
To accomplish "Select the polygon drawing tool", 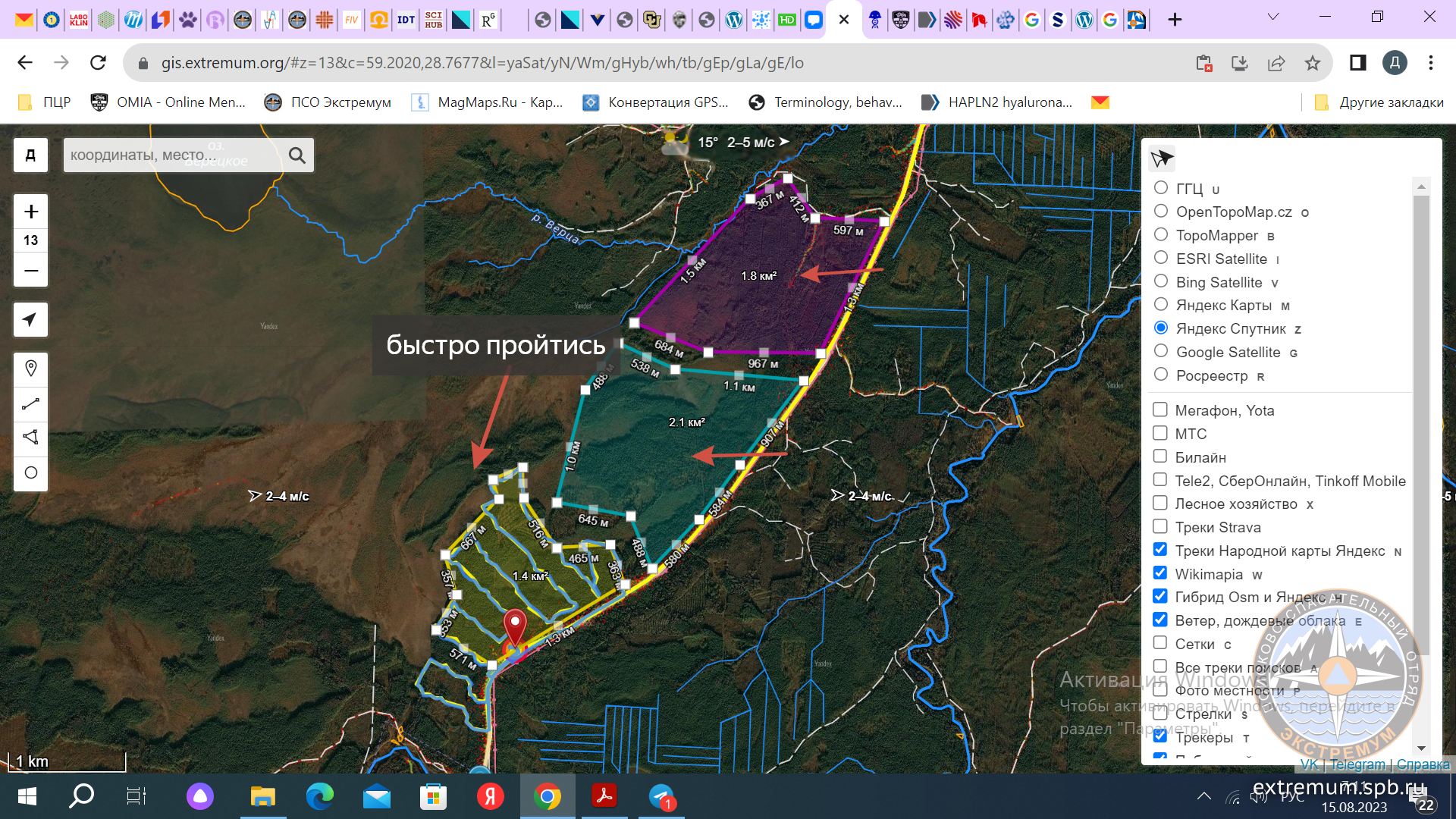I will [x=31, y=438].
